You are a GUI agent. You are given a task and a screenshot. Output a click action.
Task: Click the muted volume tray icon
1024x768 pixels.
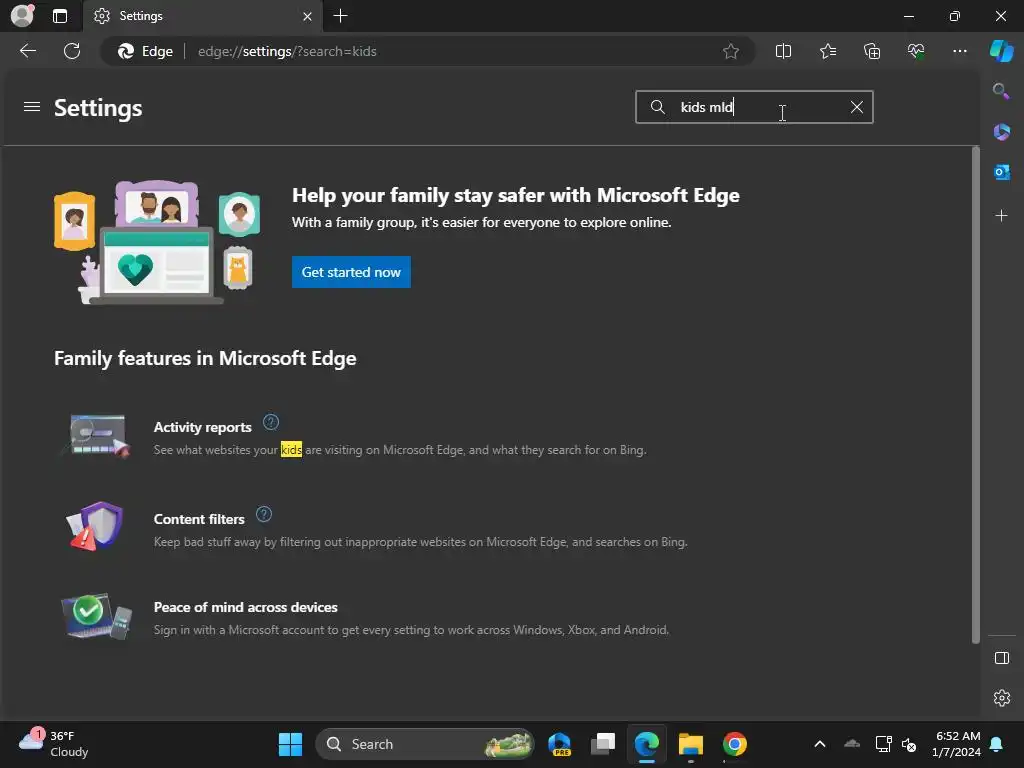pos(908,744)
